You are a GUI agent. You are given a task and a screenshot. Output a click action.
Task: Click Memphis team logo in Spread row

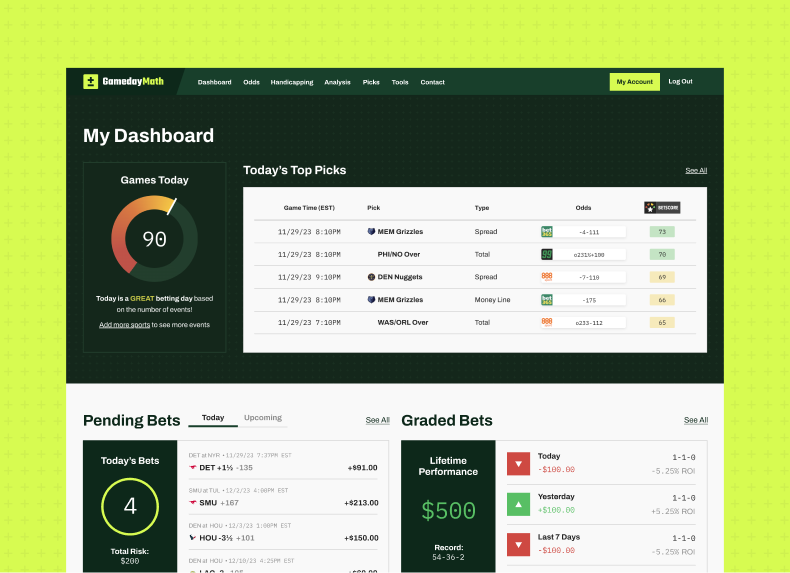click(371, 231)
